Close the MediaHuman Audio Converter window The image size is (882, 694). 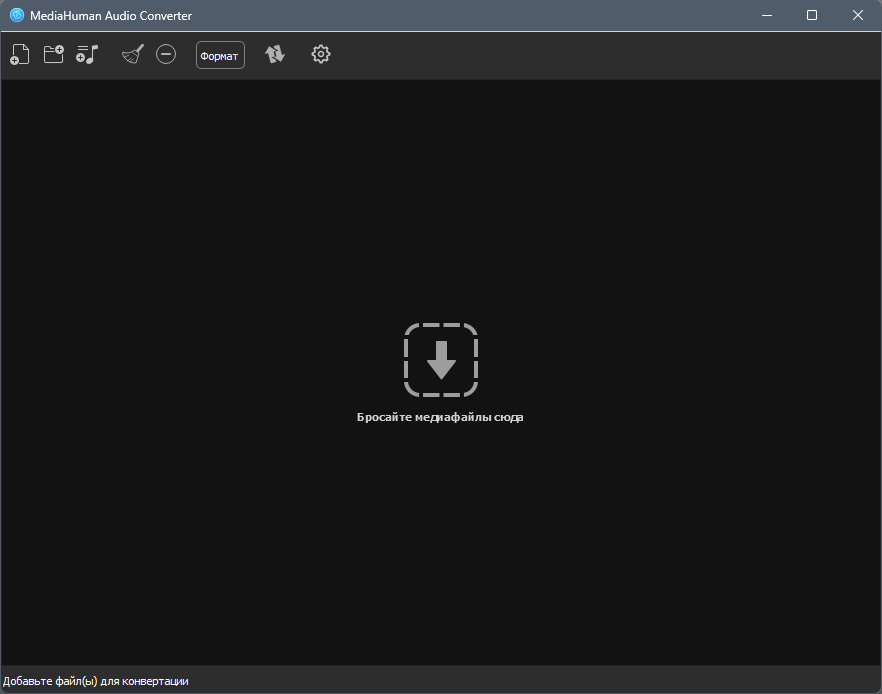click(x=857, y=15)
